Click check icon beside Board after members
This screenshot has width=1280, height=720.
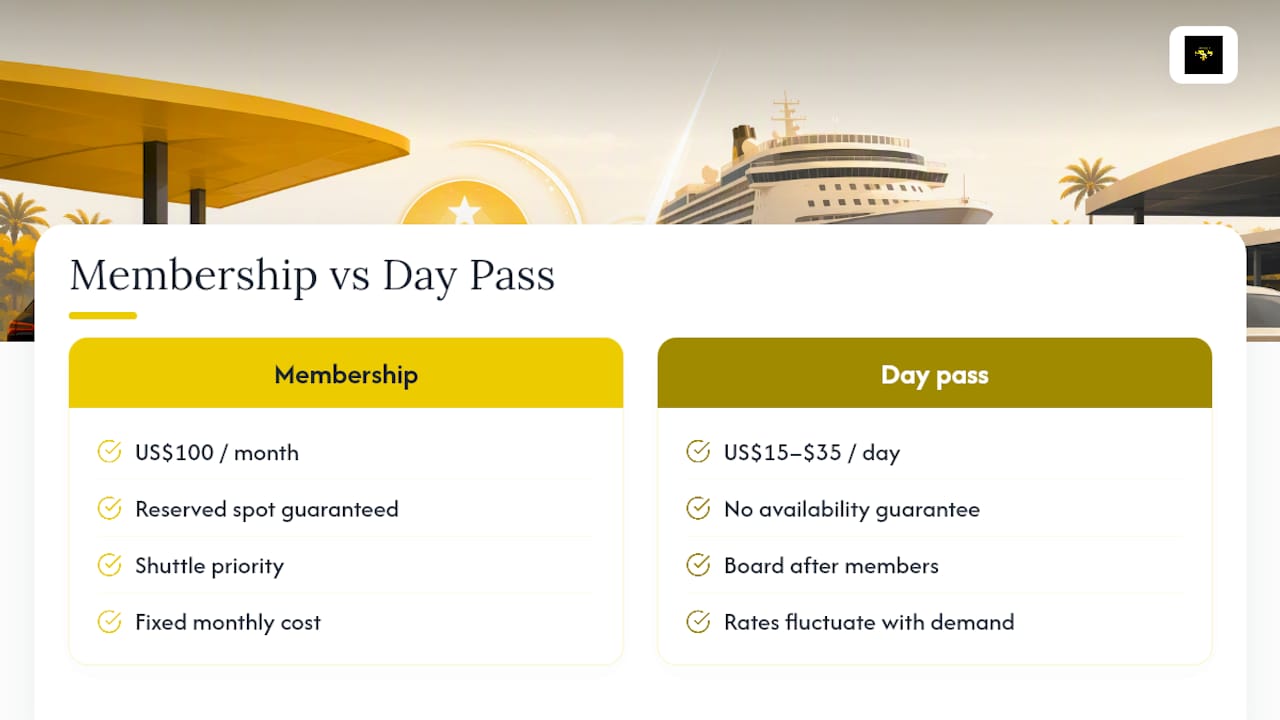[698, 565]
